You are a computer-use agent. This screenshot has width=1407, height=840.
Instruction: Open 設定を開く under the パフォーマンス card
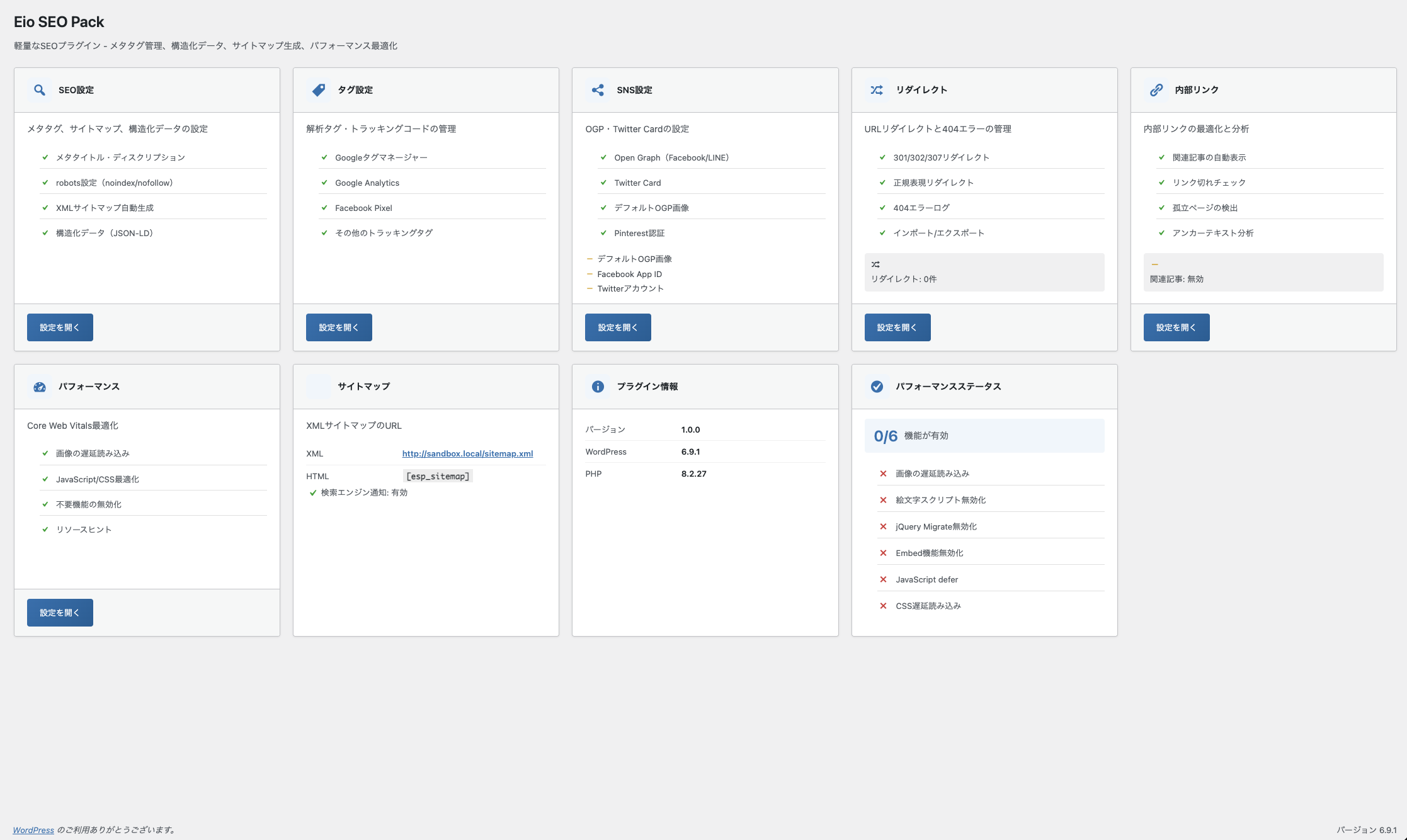pos(60,612)
